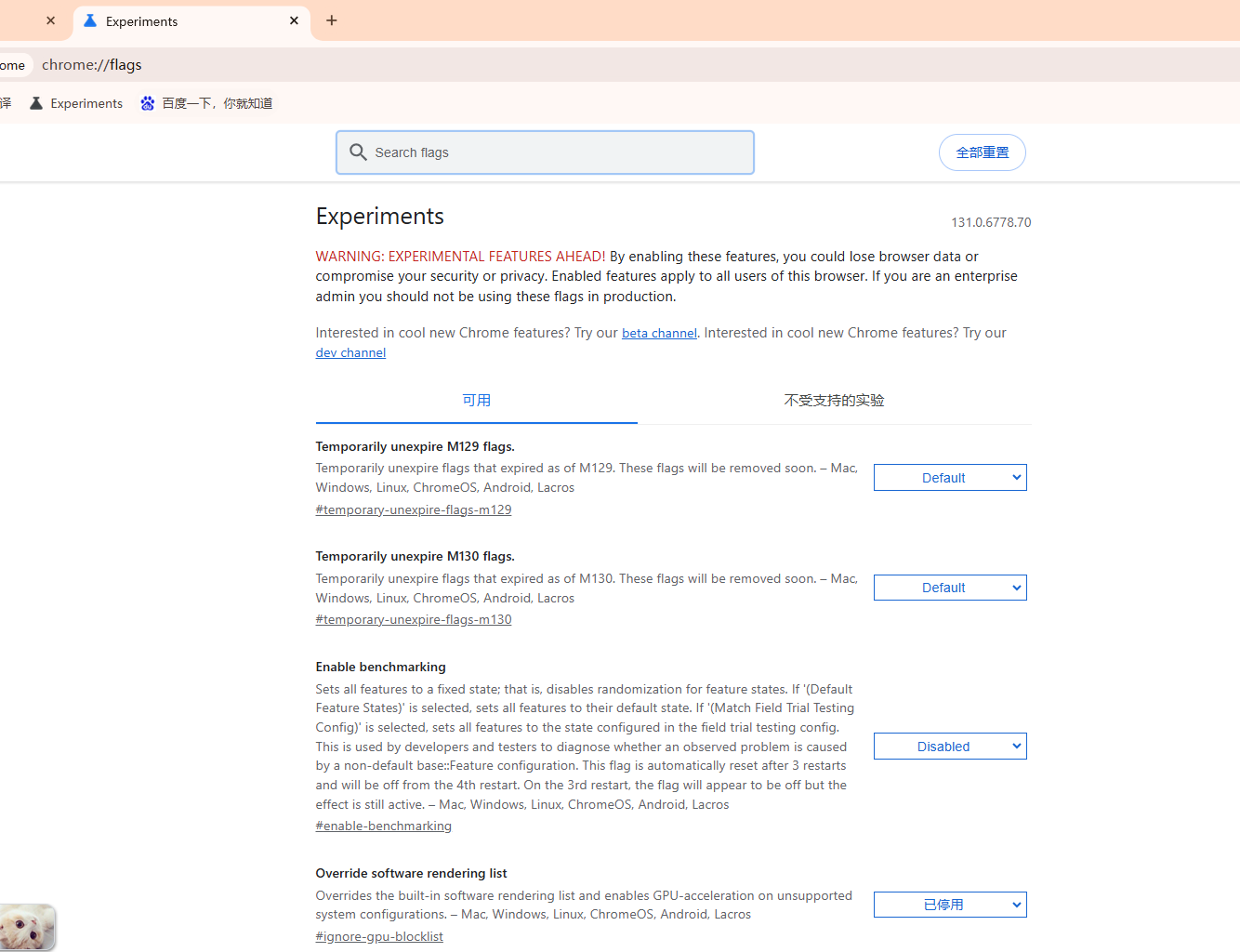Viewport: 1240px width, 952px height.
Task: Open the Enable benchmarking Disabled dropdown
Action: click(x=950, y=747)
